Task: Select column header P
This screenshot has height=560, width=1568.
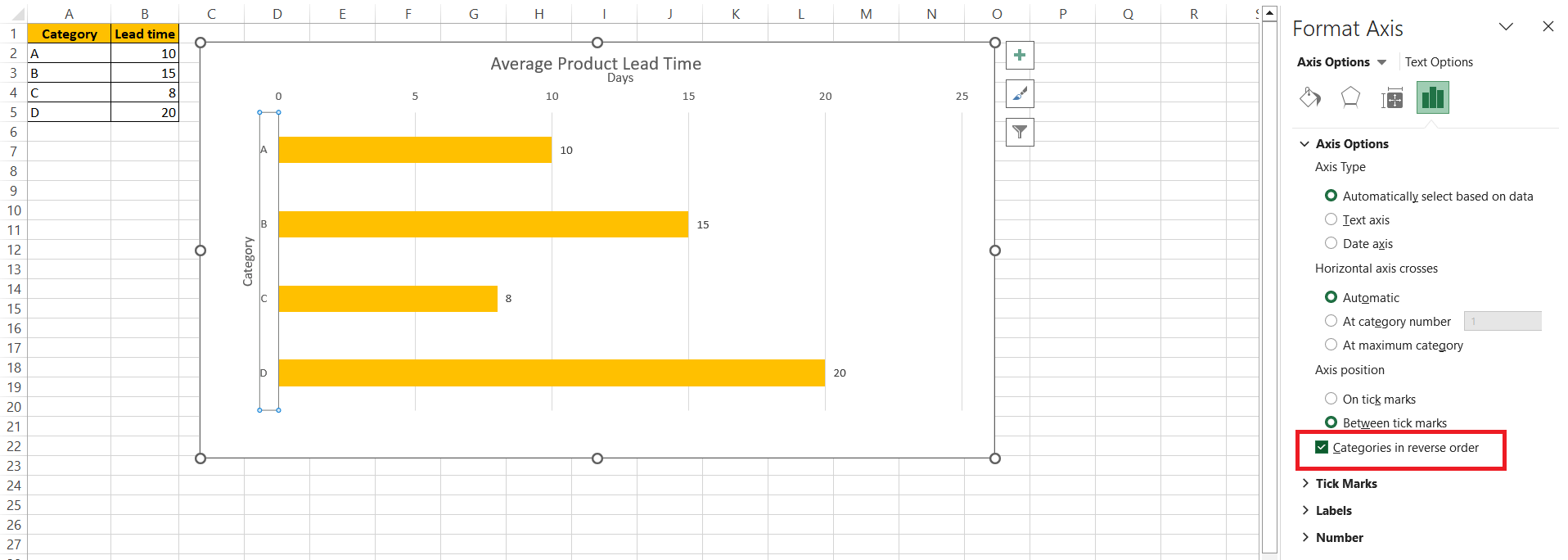Action: click(1062, 14)
